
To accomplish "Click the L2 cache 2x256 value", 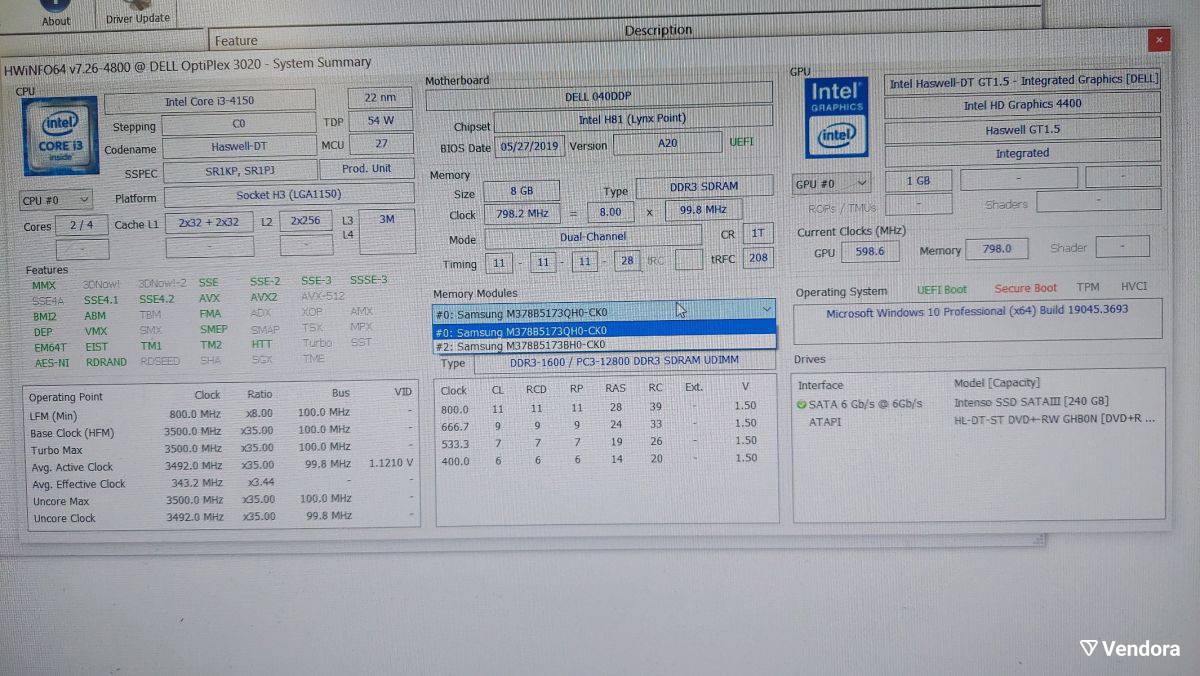I will pyautogui.click(x=306, y=221).
